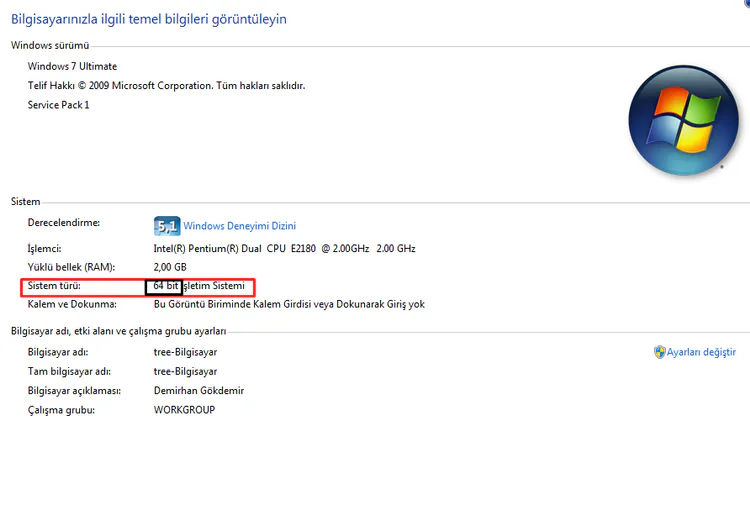Click the processor value Intel(R) Pentium(R) Dual
The height and width of the screenshot is (526, 750).
click(284, 249)
